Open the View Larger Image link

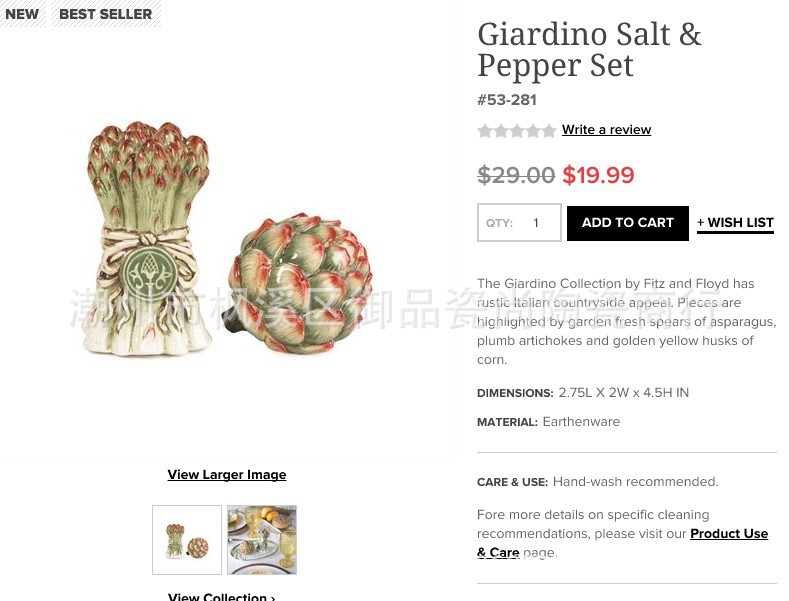point(227,475)
